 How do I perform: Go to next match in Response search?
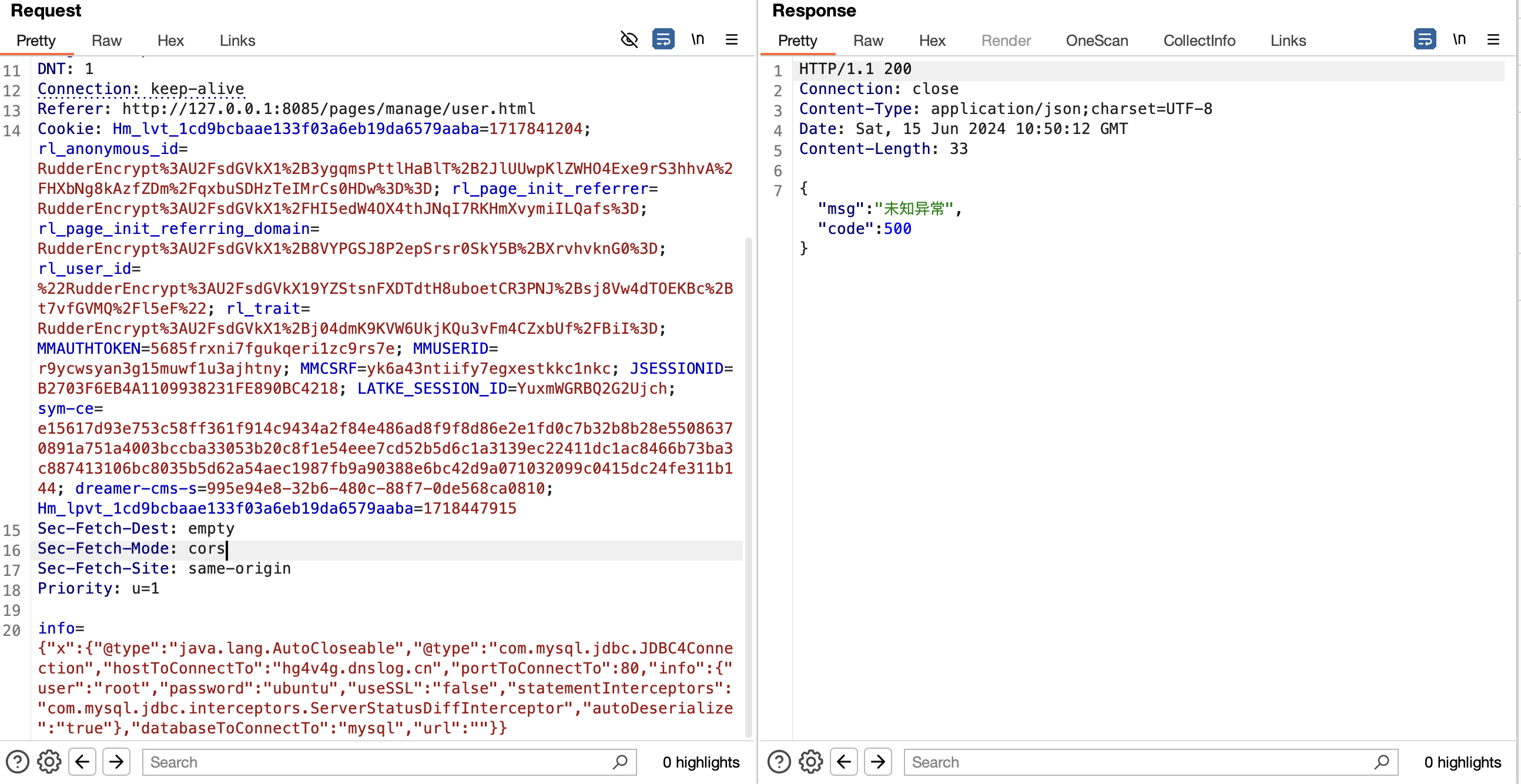878,762
